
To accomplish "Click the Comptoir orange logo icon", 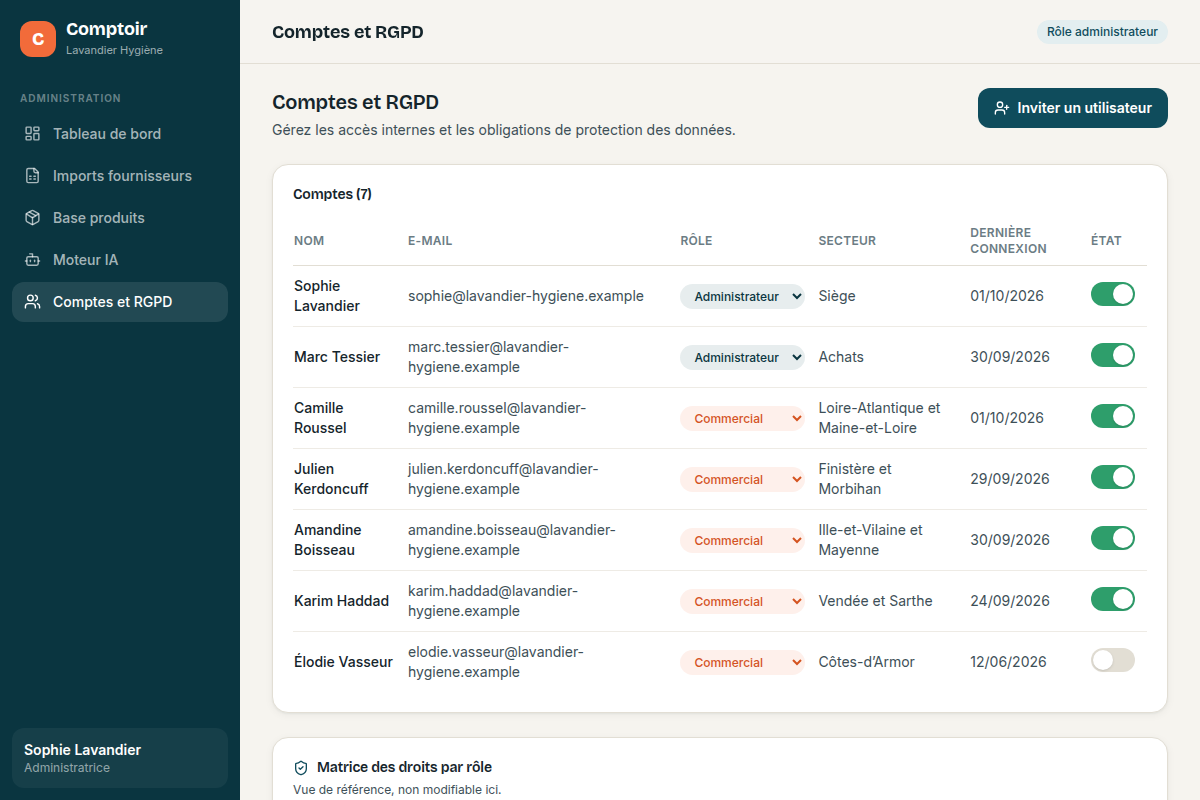I will tap(38, 39).
